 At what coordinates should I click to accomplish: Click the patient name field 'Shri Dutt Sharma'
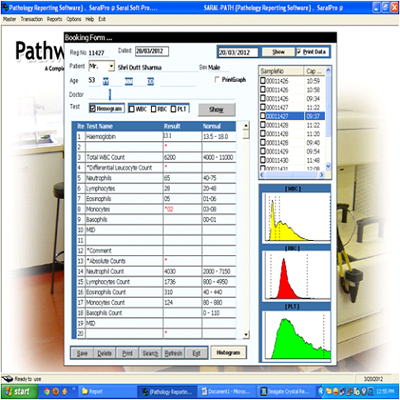tap(157, 67)
